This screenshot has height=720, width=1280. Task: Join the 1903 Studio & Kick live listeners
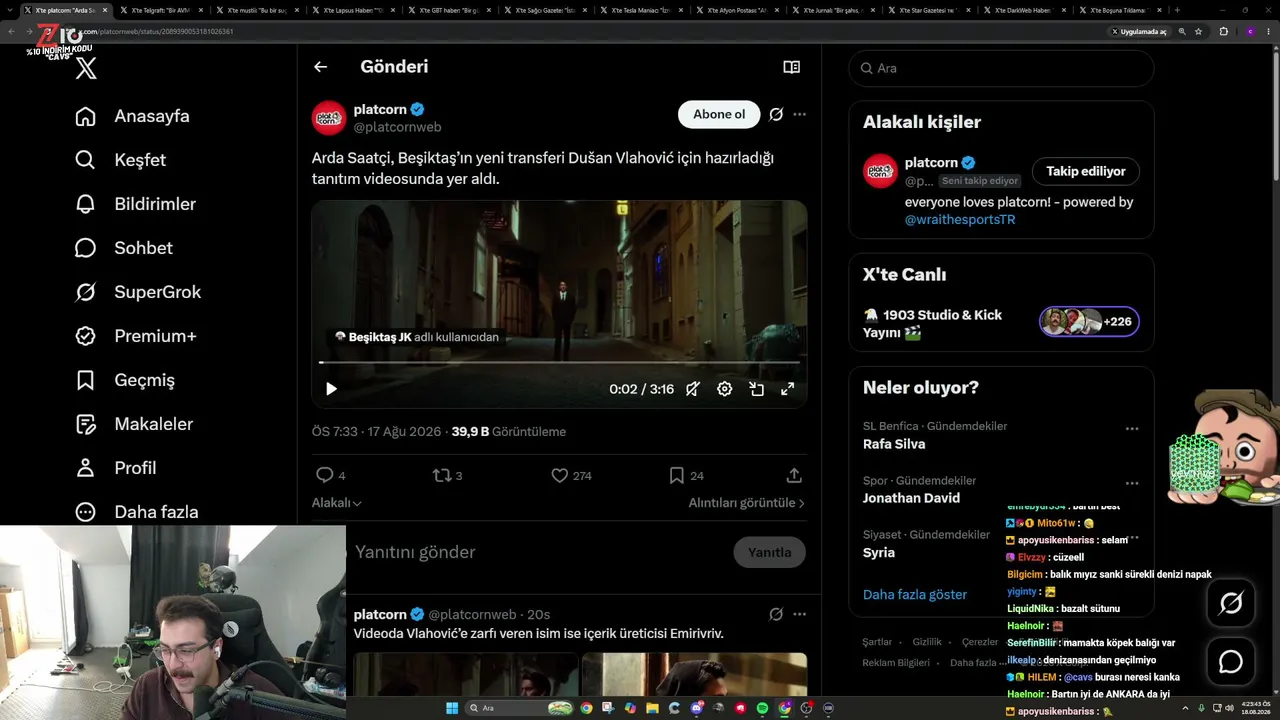[1089, 321]
